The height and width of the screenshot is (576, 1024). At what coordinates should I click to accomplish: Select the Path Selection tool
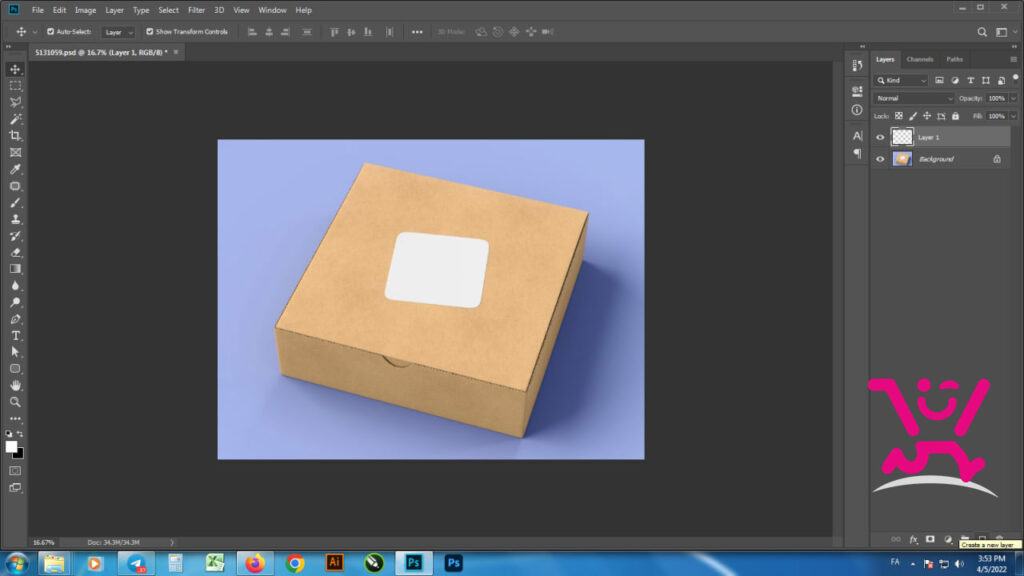15,352
